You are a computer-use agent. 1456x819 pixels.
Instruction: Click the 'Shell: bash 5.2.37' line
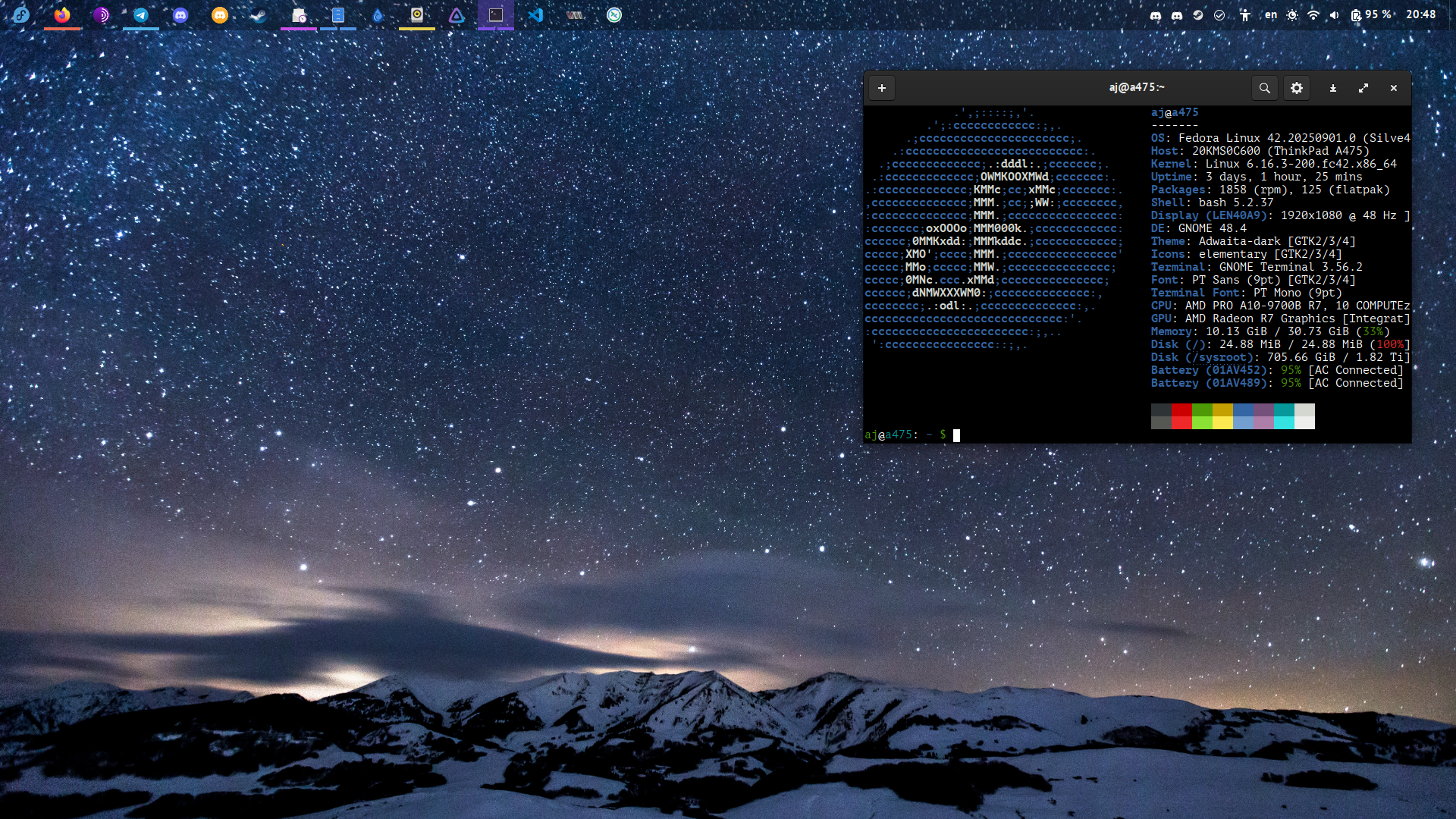click(x=1212, y=202)
